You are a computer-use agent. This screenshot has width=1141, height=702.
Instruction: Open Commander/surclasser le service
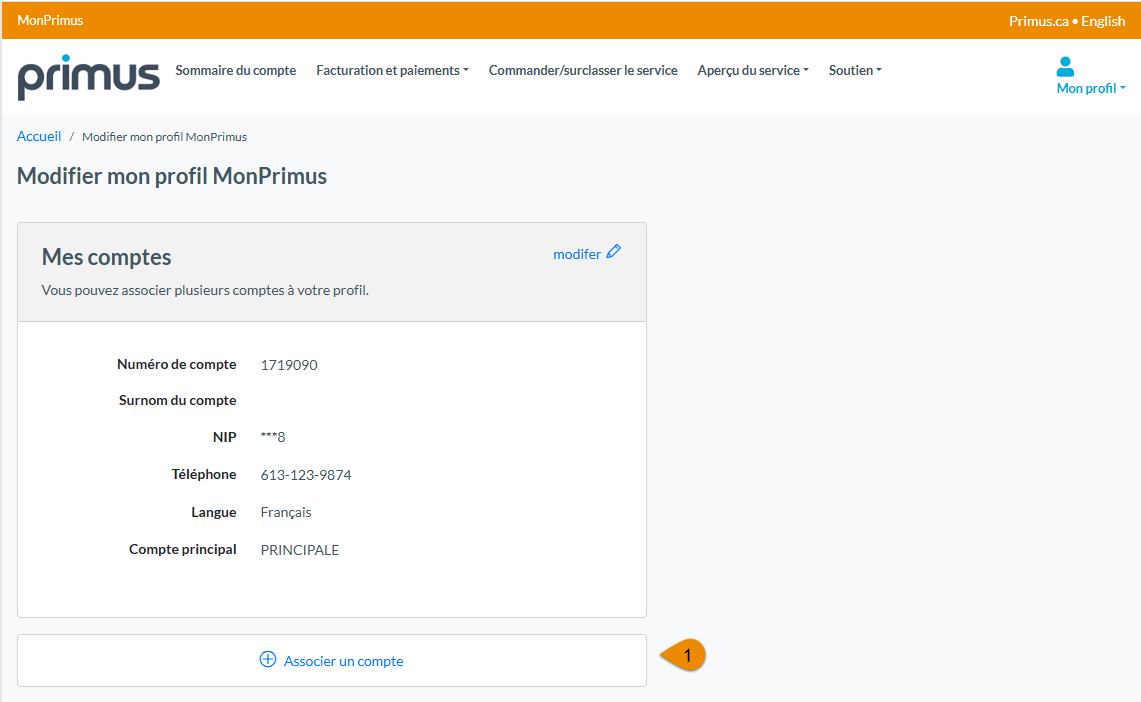click(x=583, y=71)
